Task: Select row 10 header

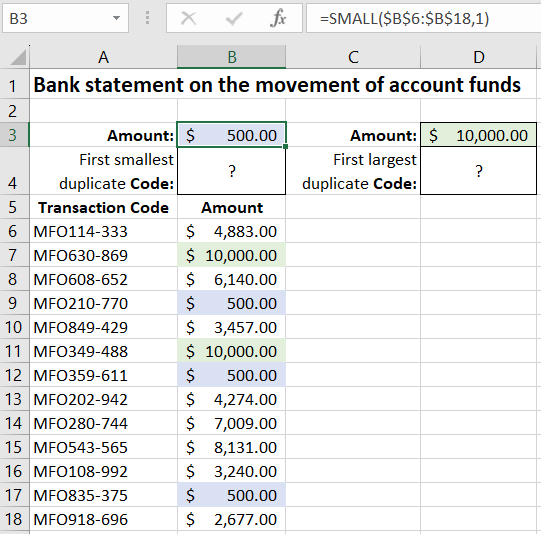Action: pyautogui.click(x=14, y=327)
